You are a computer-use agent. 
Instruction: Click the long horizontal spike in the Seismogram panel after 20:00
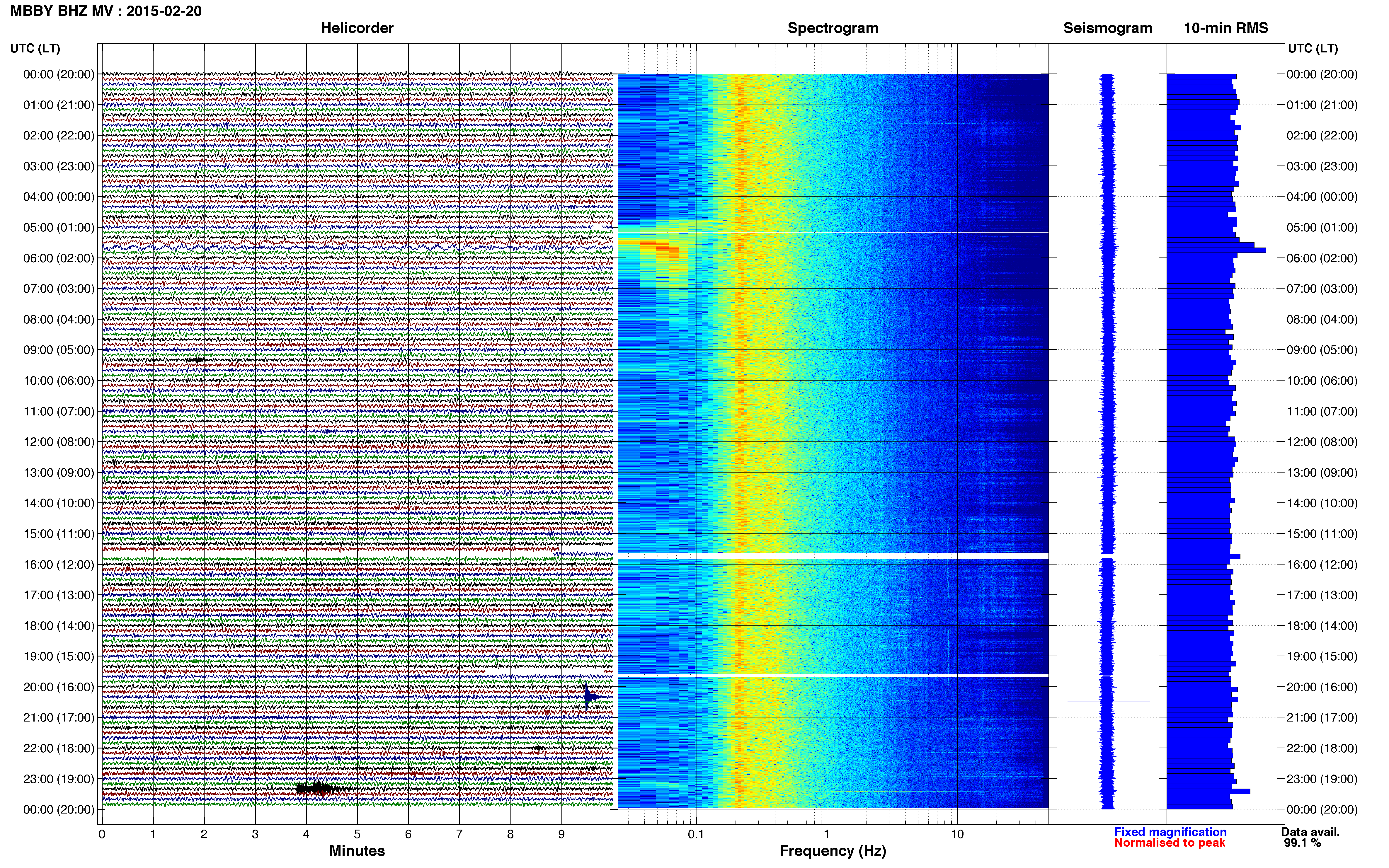[1108, 702]
